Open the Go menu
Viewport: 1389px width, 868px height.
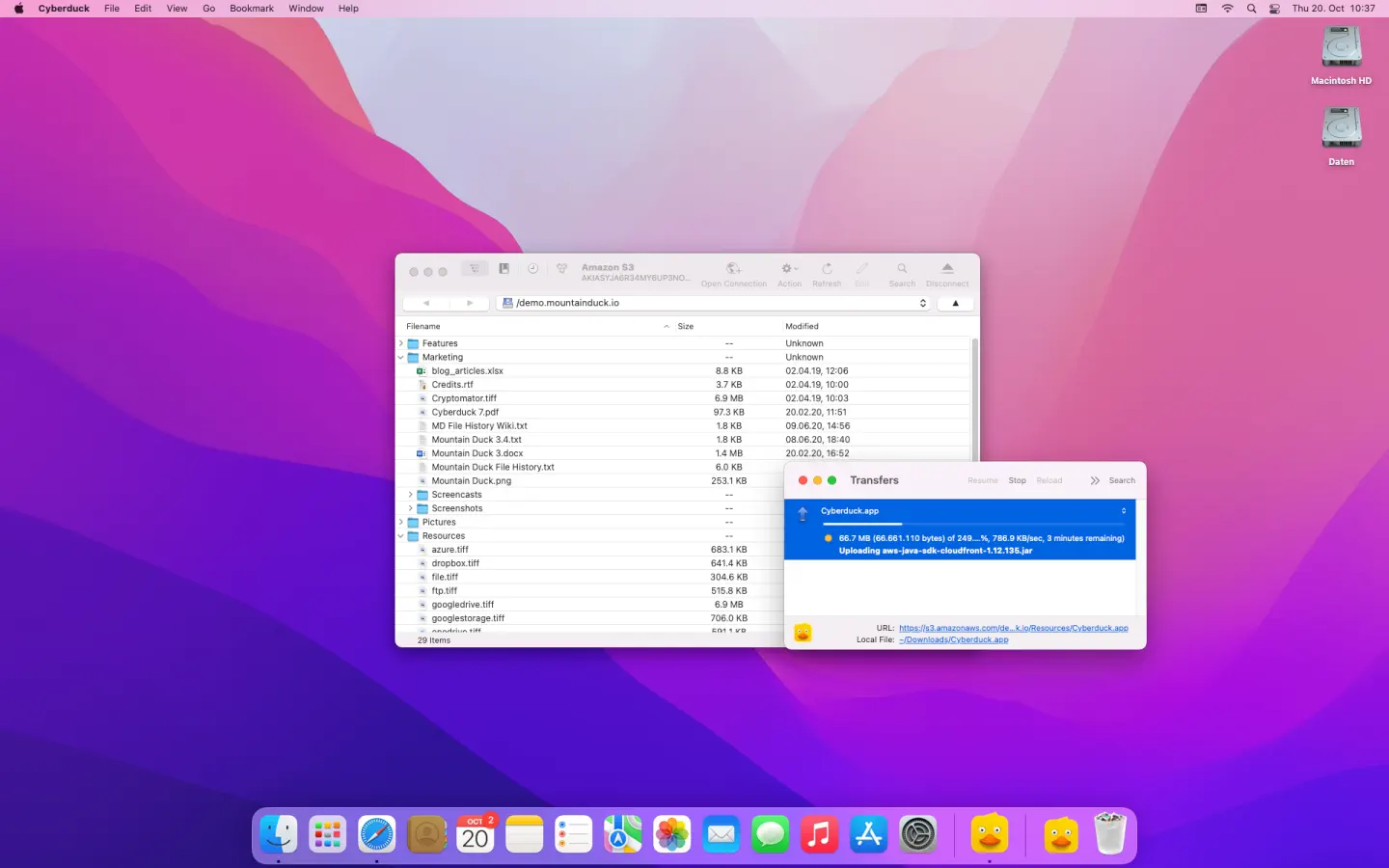coord(208,9)
